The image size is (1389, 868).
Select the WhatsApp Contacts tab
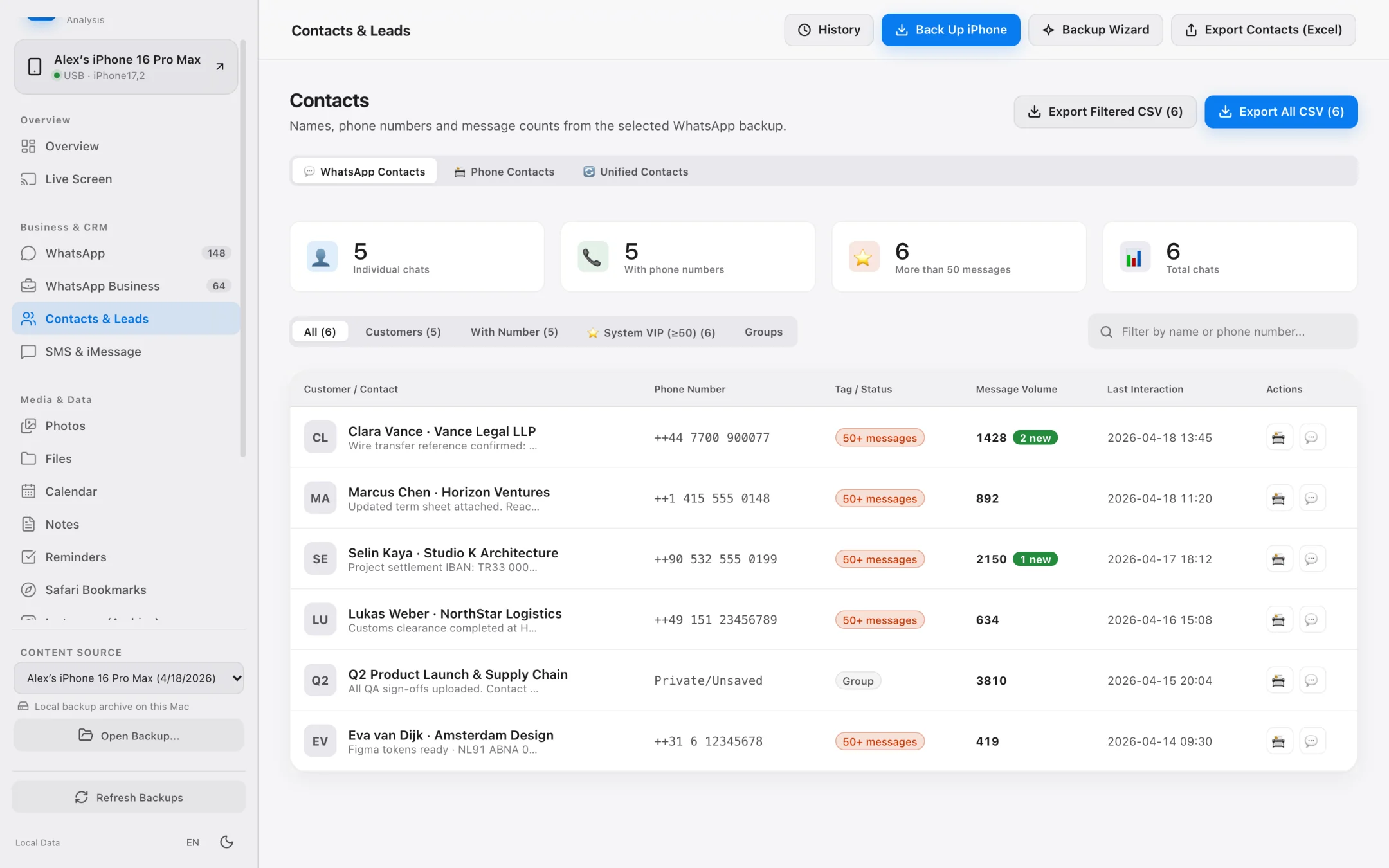(365, 172)
